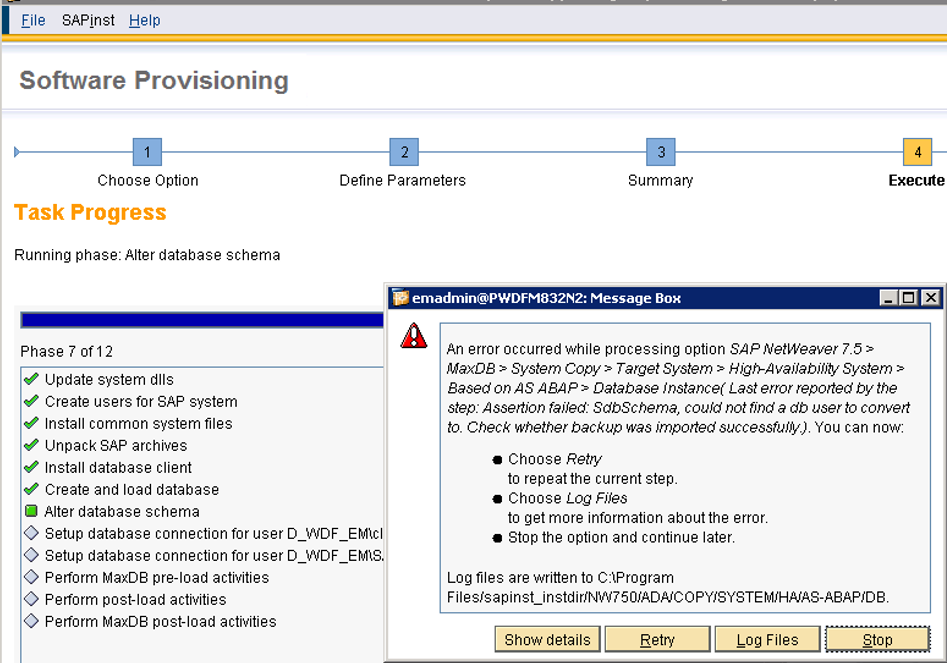The width and height of the screenshot is (947, 663).
Task: Click the 'Choose Retry' bullet text
Action: (555, 459)
